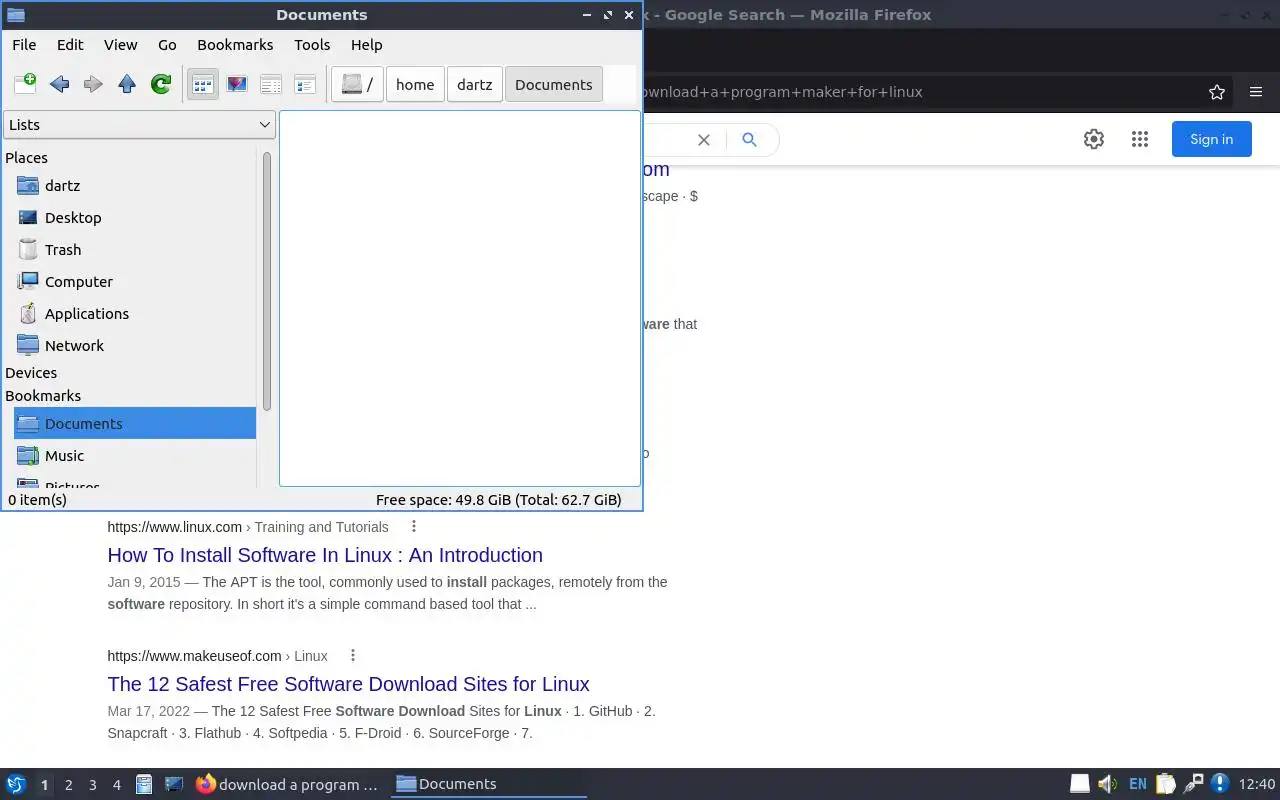This screenshot has height=800, width=1280.
Task: Open Desktop in the Places list
Action: click(135, 218)
